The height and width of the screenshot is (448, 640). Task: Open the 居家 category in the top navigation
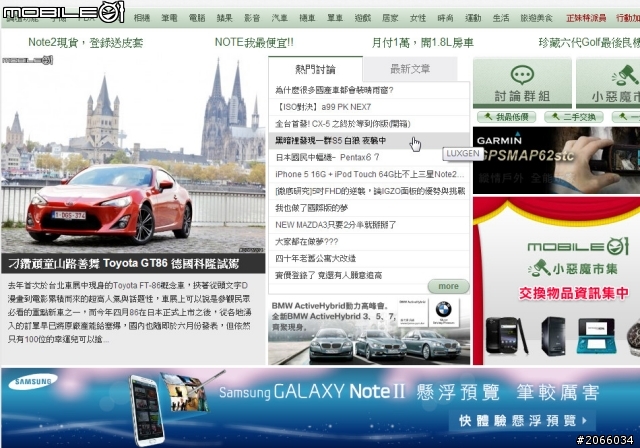coord(390,18)
